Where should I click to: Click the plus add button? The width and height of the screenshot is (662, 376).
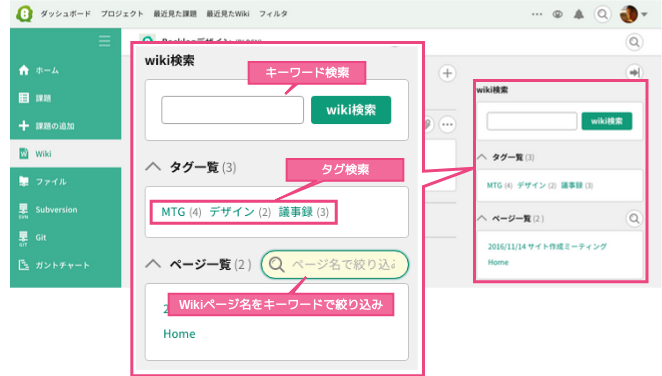coord(447,73)
